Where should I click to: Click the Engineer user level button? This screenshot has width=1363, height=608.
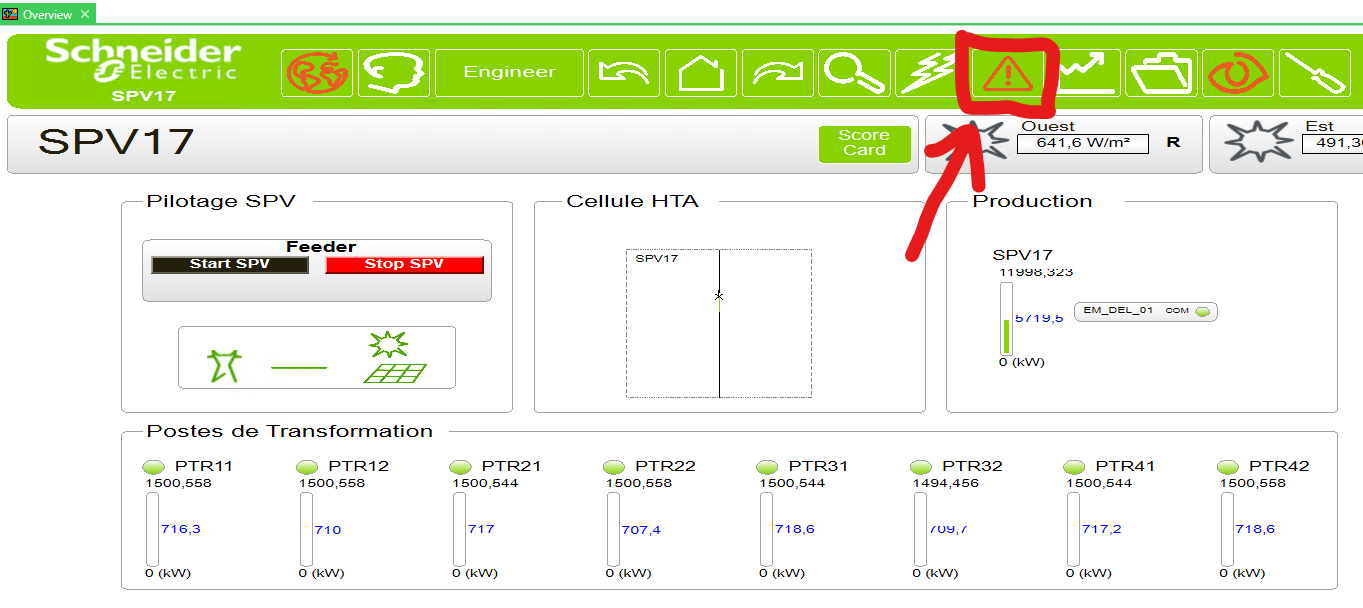point(509,73)
